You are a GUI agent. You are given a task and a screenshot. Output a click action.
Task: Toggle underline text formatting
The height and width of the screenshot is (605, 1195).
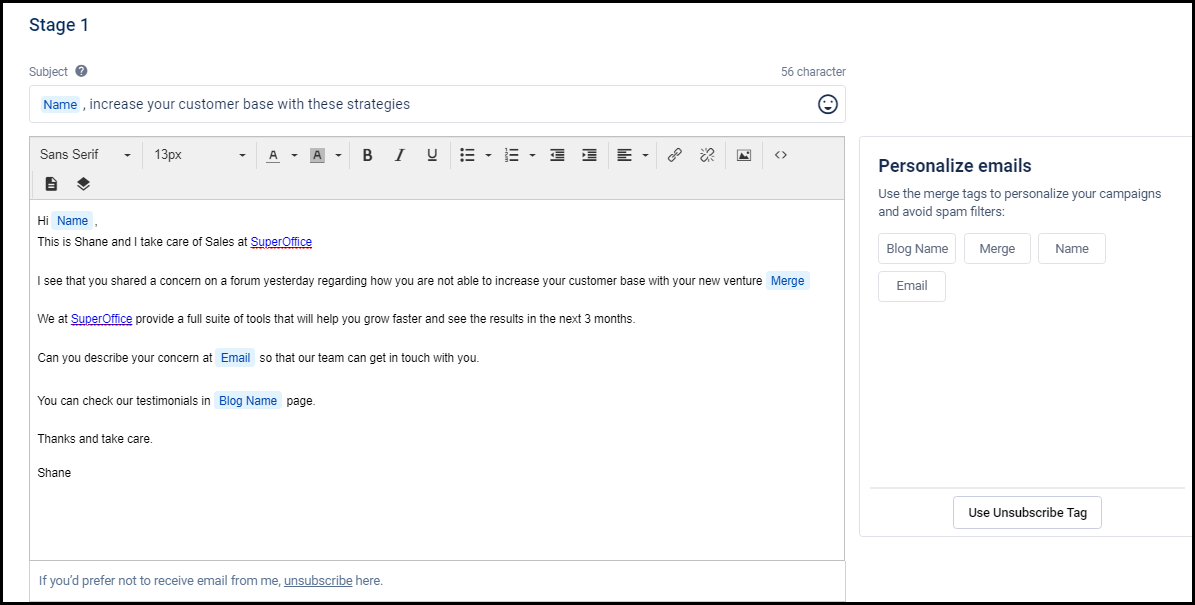point(432,155)
